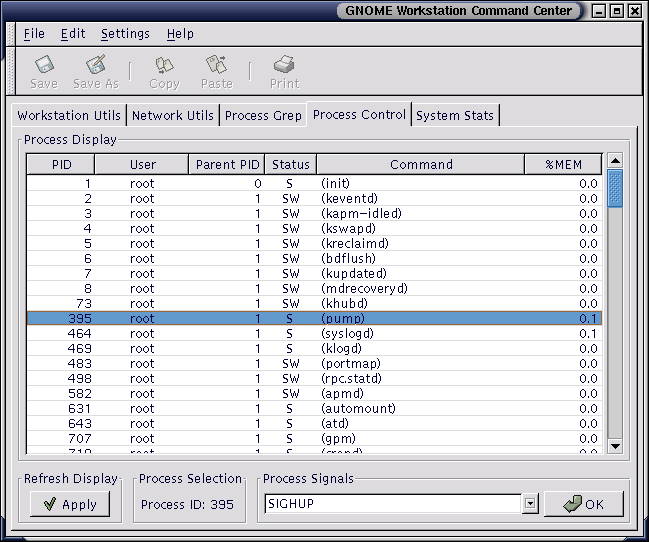Select the (gpm) process row
649x542 pixels.
[x=314, y=438]
